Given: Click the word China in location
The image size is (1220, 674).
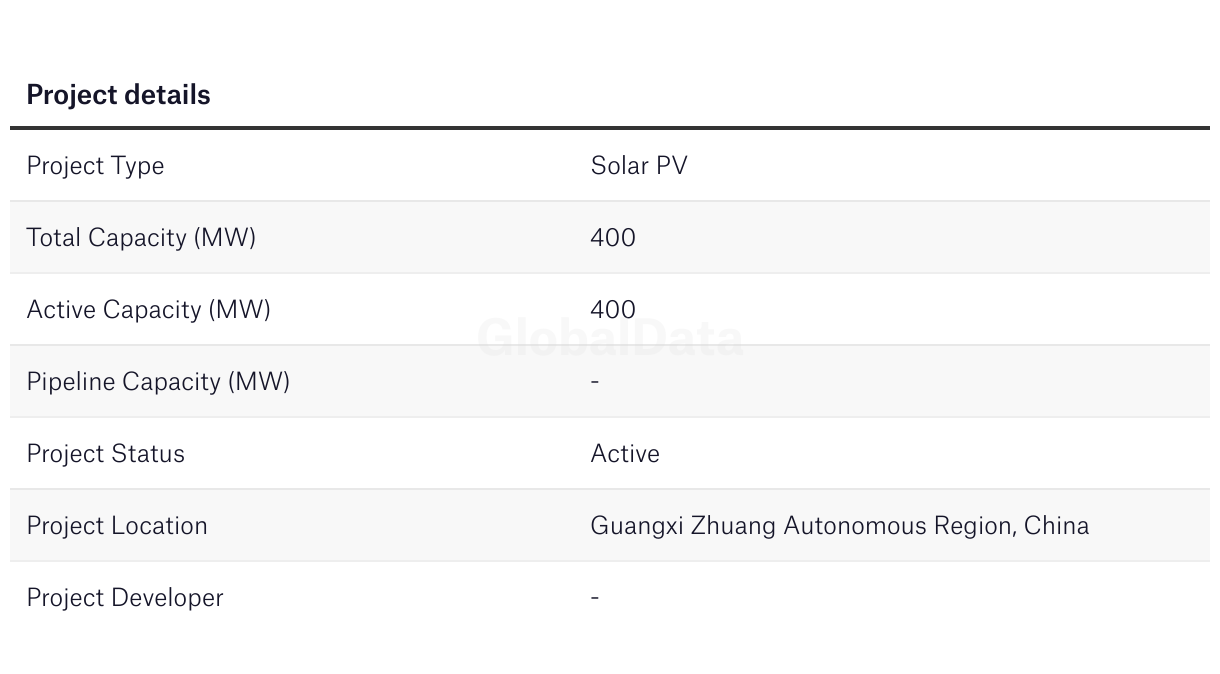Looking at the screenshot, I should [x=1057, y=525].
